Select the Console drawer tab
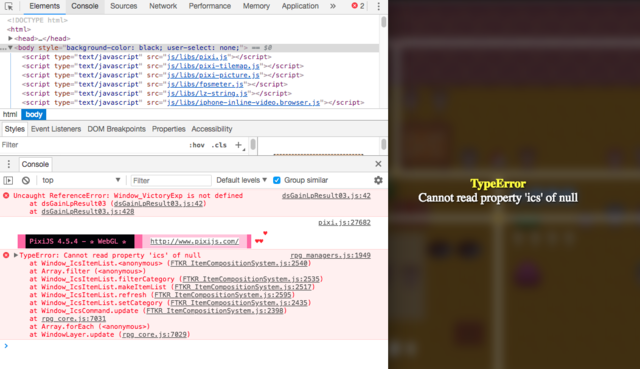 pos(35,164)
